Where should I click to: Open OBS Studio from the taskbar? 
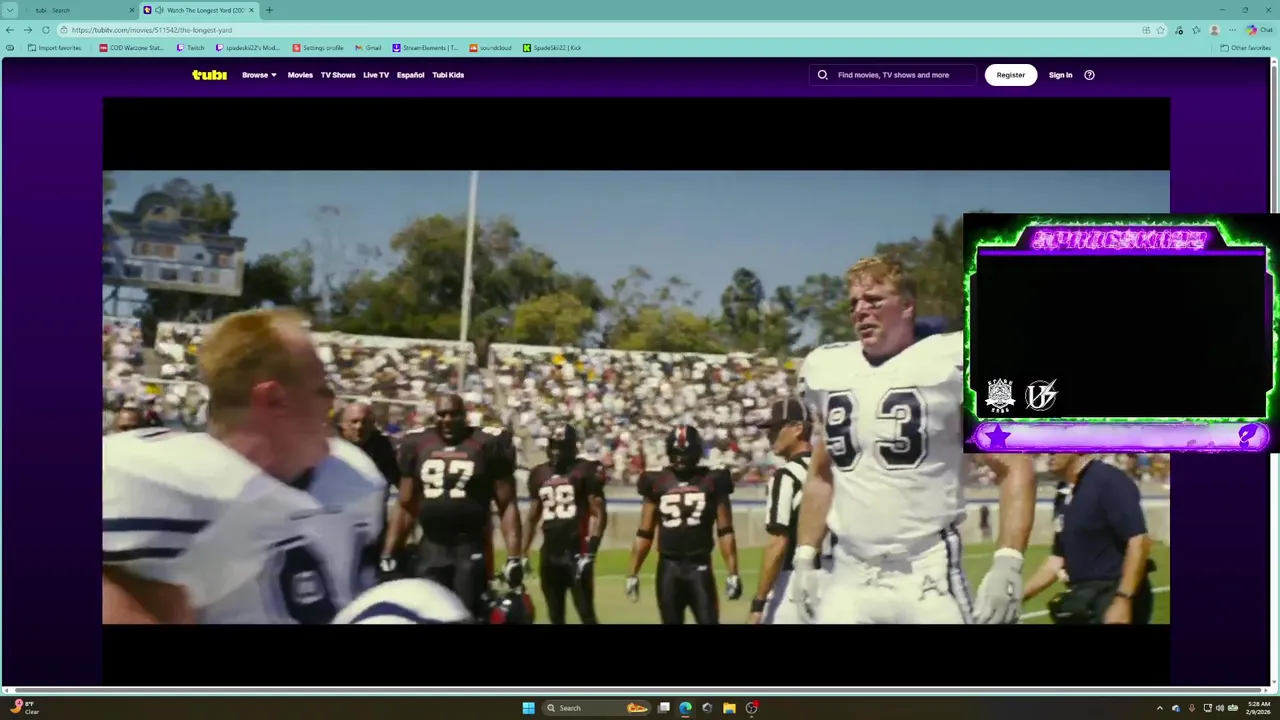pos(751,708)
